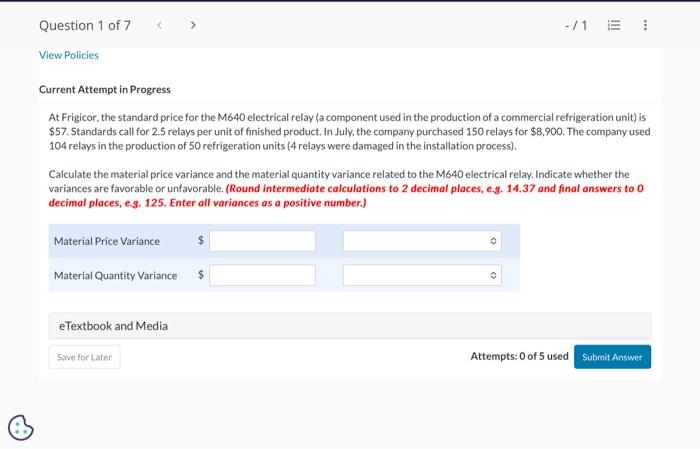The width and height of the screenshot is (700, 449).
Task: Open the Material Price Variance favorable/unfavorable dropdown
Action: (422, 241)
